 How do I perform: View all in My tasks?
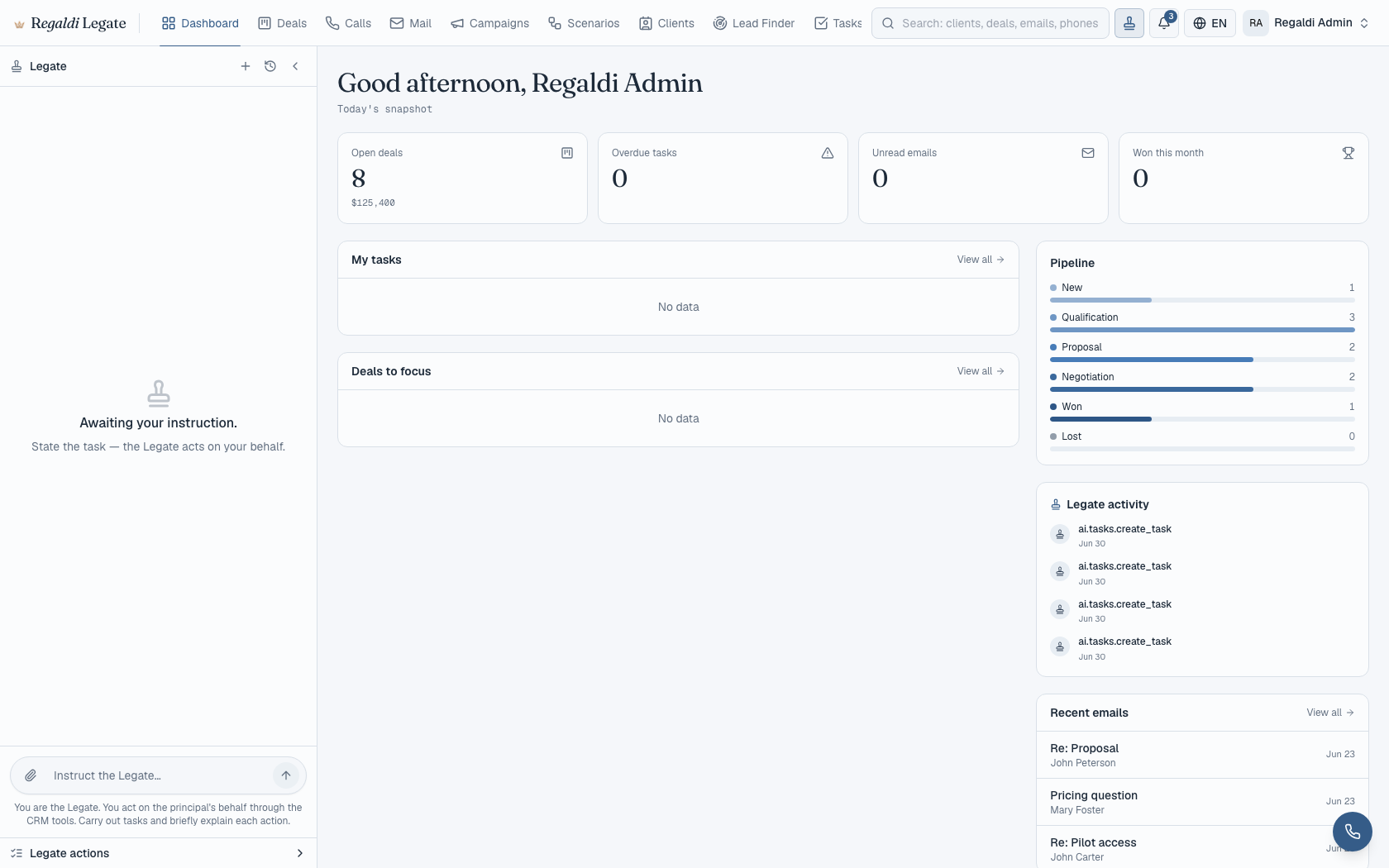pos(981,260)
